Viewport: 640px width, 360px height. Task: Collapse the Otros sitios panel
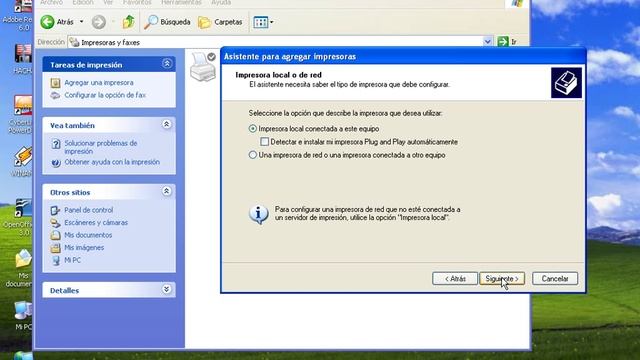167,191
